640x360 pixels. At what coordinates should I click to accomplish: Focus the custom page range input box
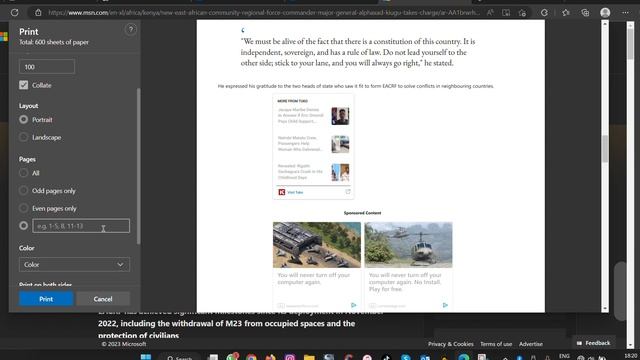point(81,226)
